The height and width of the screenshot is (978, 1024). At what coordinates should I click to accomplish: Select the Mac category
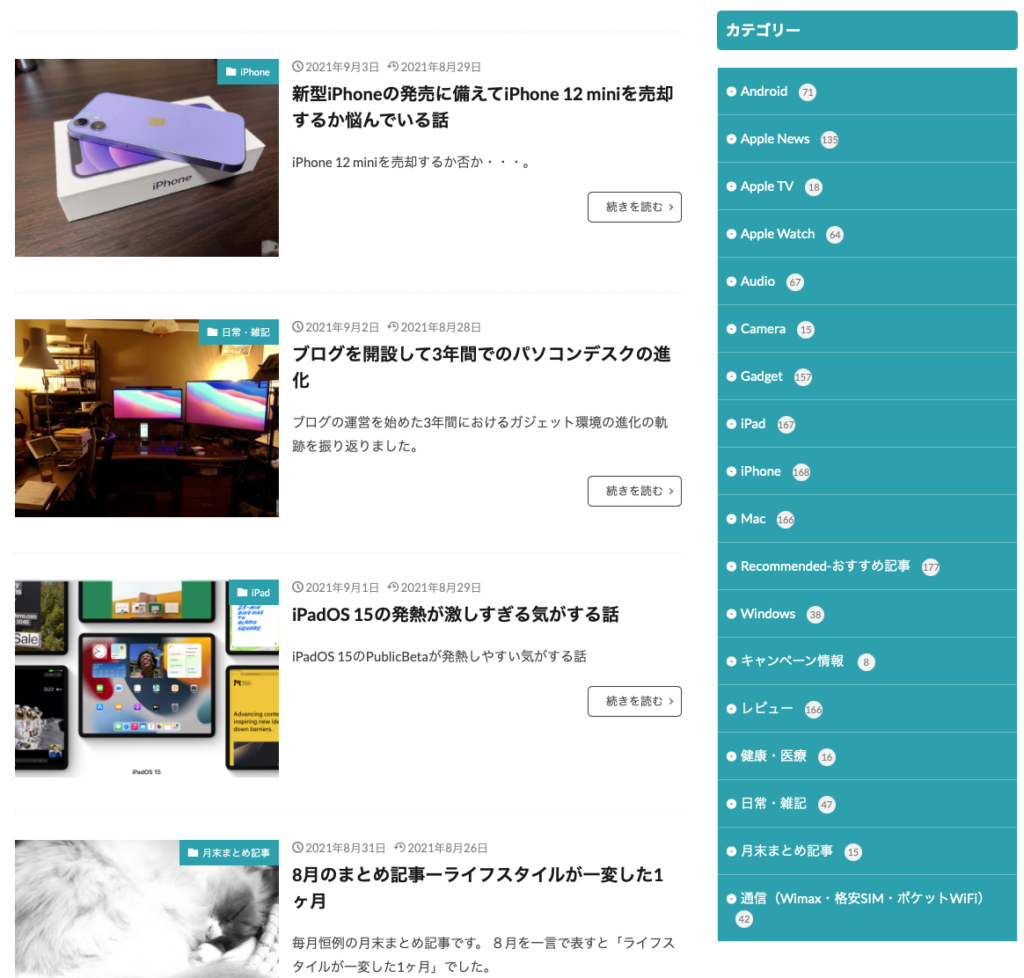click(x=867, y=519)
